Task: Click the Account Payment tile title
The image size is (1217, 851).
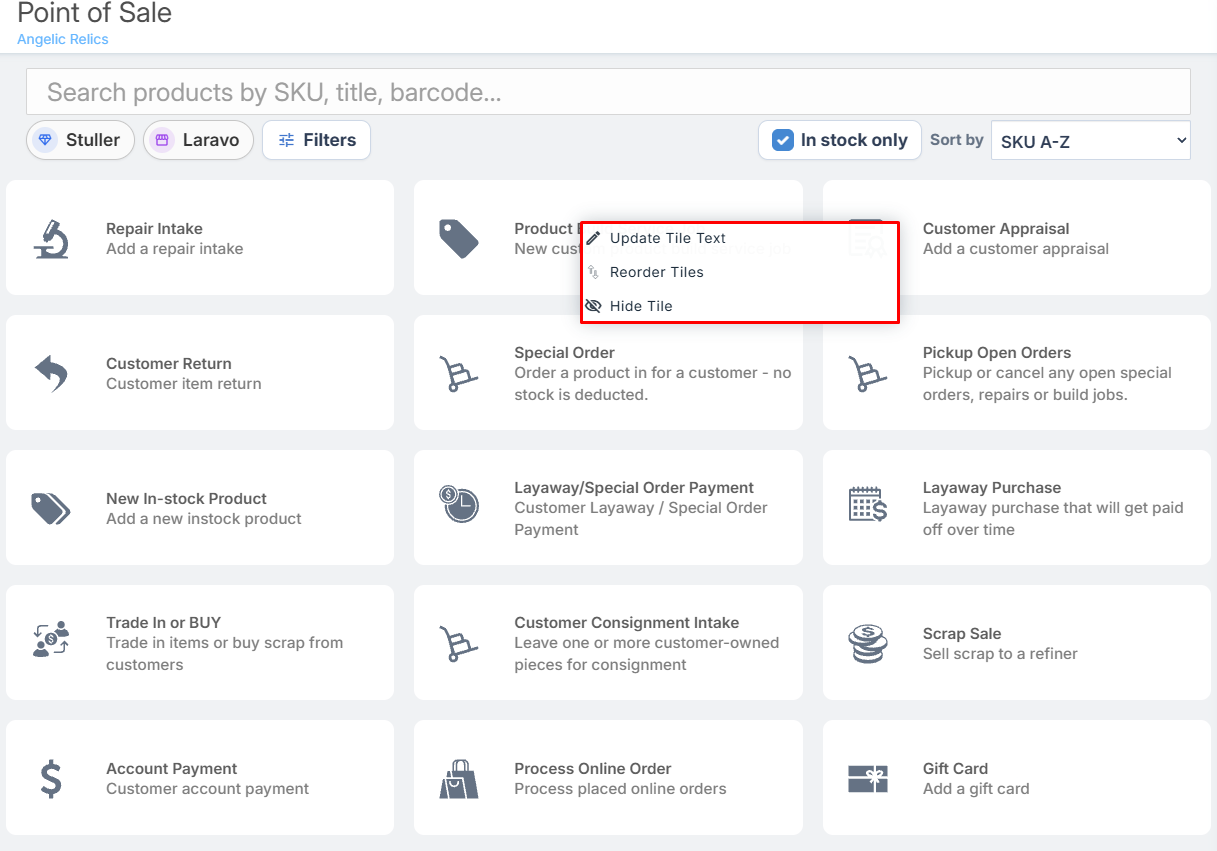Action: (172, 769)
